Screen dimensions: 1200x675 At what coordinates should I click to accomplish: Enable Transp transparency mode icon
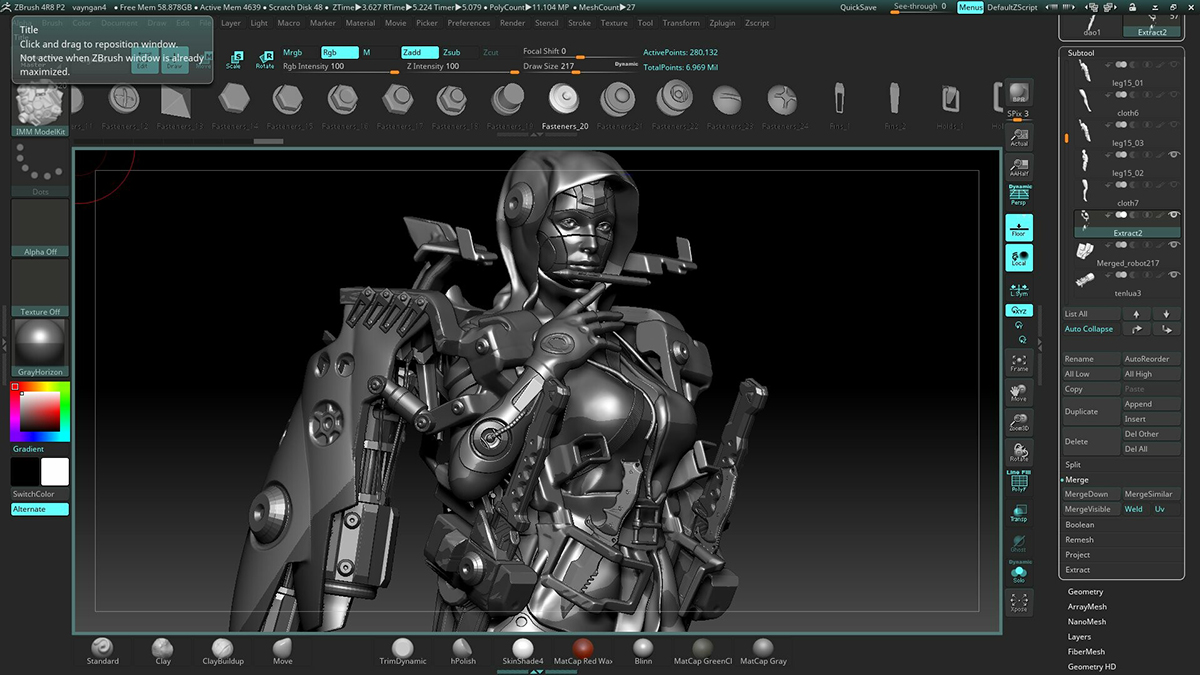1019,513
